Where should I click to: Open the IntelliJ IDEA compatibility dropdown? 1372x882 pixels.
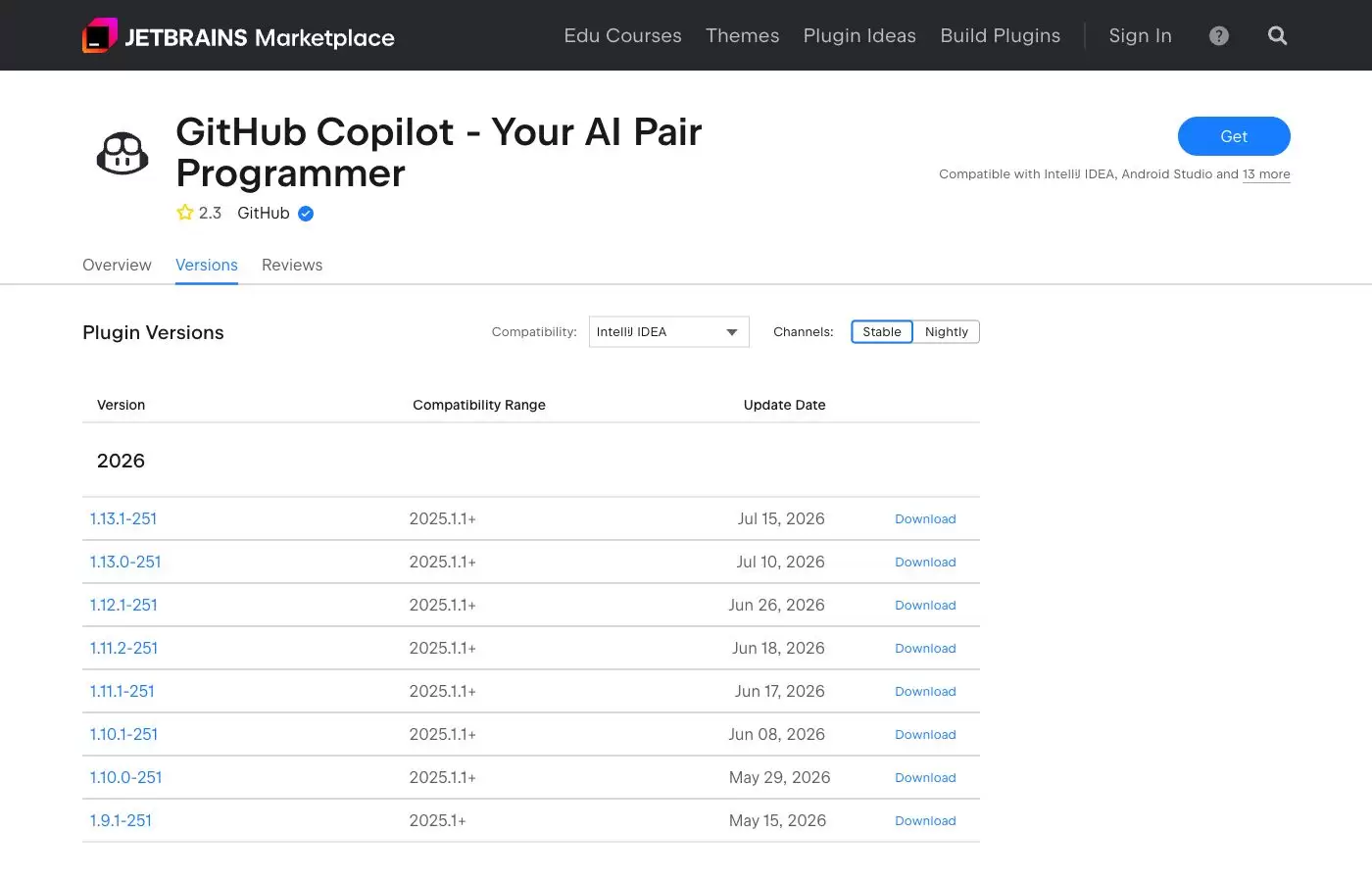[669, 332]
